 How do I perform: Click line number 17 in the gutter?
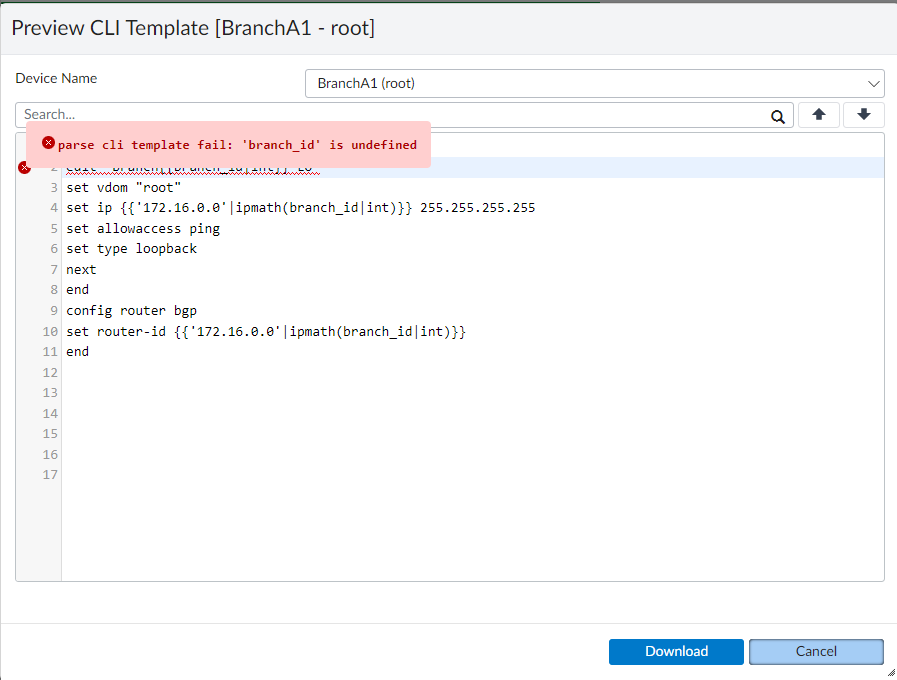tap(50, 474)
